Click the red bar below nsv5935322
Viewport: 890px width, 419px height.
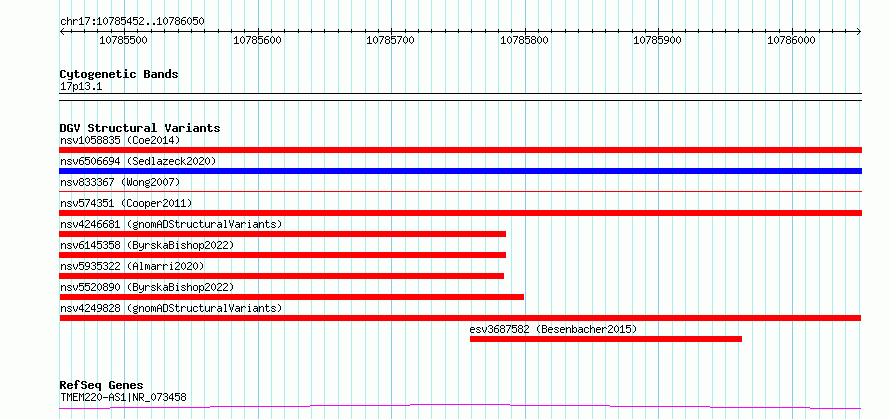(x=282, y=276)
